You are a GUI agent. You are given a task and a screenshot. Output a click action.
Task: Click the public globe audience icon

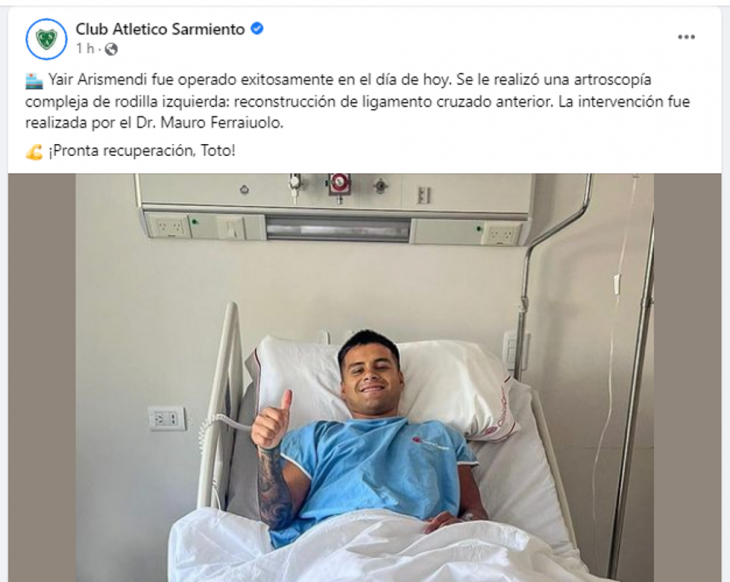pos(111,49)
